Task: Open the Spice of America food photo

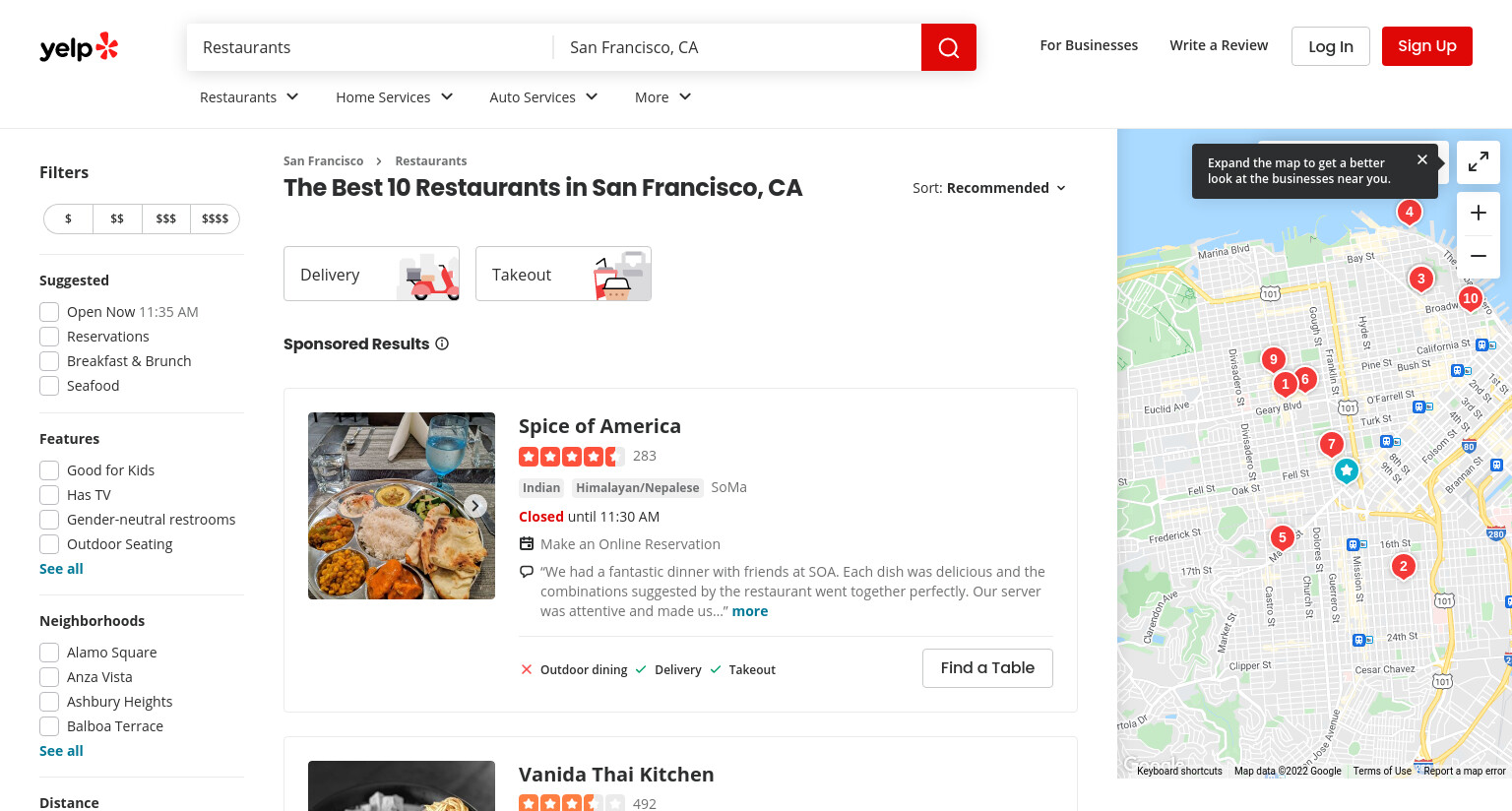Action: (402, 506)
